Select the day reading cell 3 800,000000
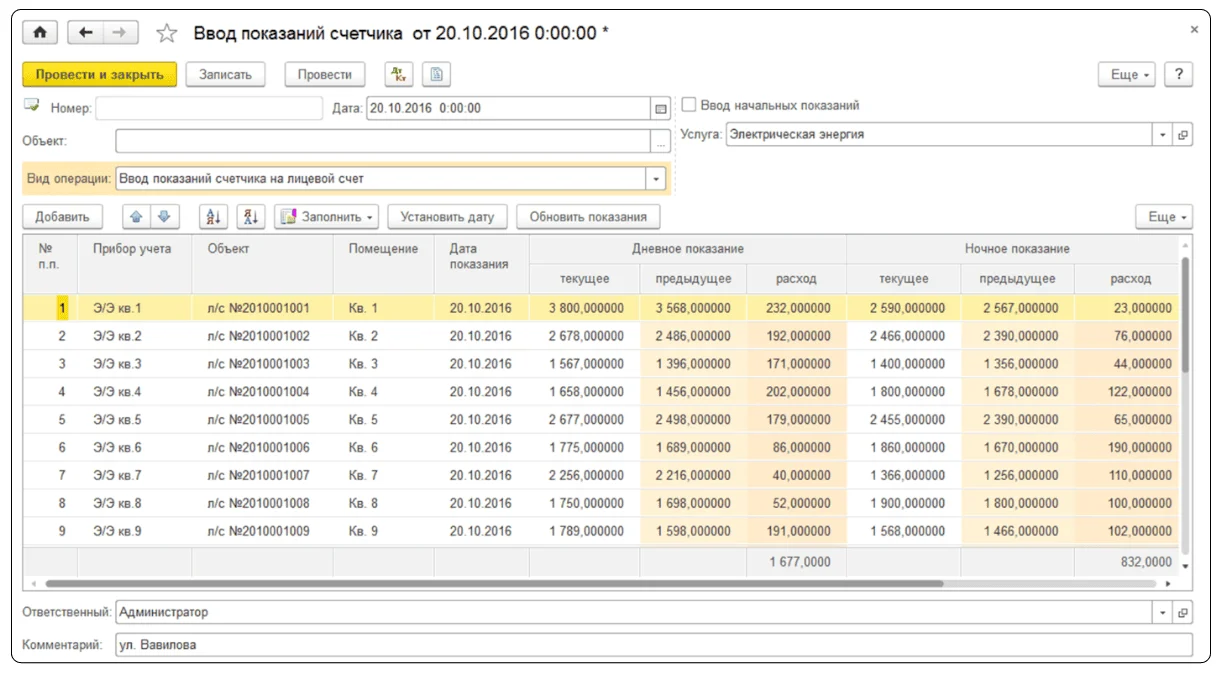The width and height of the screenshot is (1223, 676). tap(585, 308)
